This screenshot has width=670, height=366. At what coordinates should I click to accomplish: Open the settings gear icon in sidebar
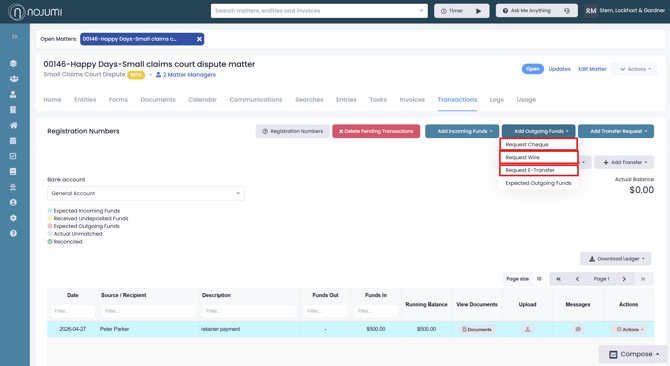pos(13,218)
